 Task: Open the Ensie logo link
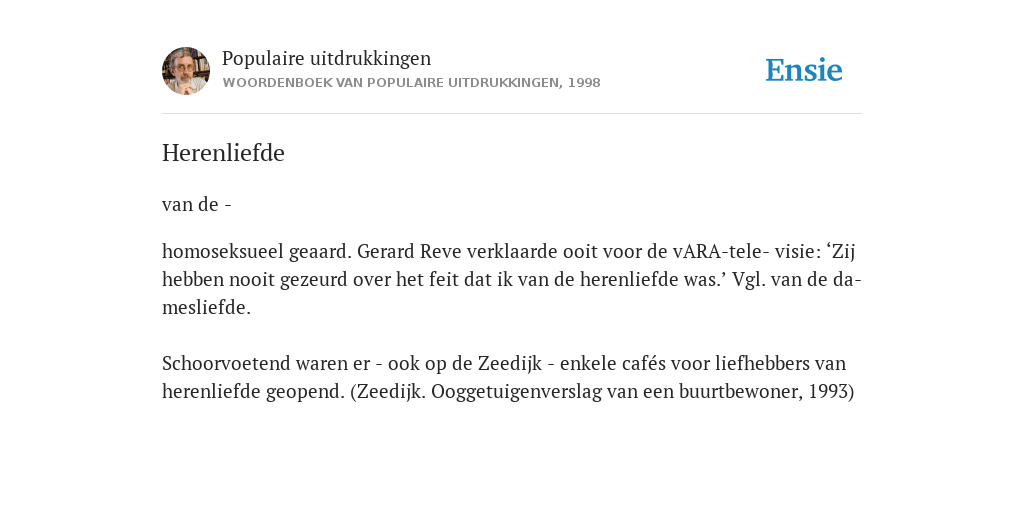click(804, 70)
